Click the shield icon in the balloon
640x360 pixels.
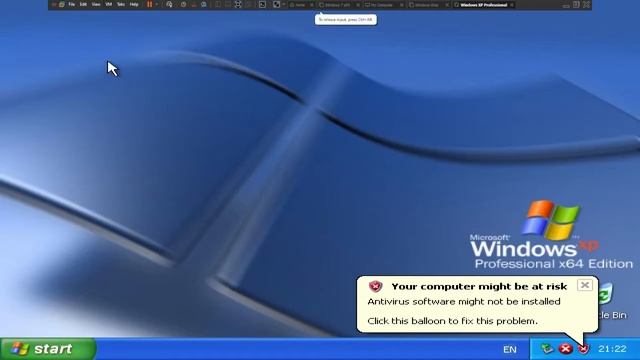pos(376,286)
